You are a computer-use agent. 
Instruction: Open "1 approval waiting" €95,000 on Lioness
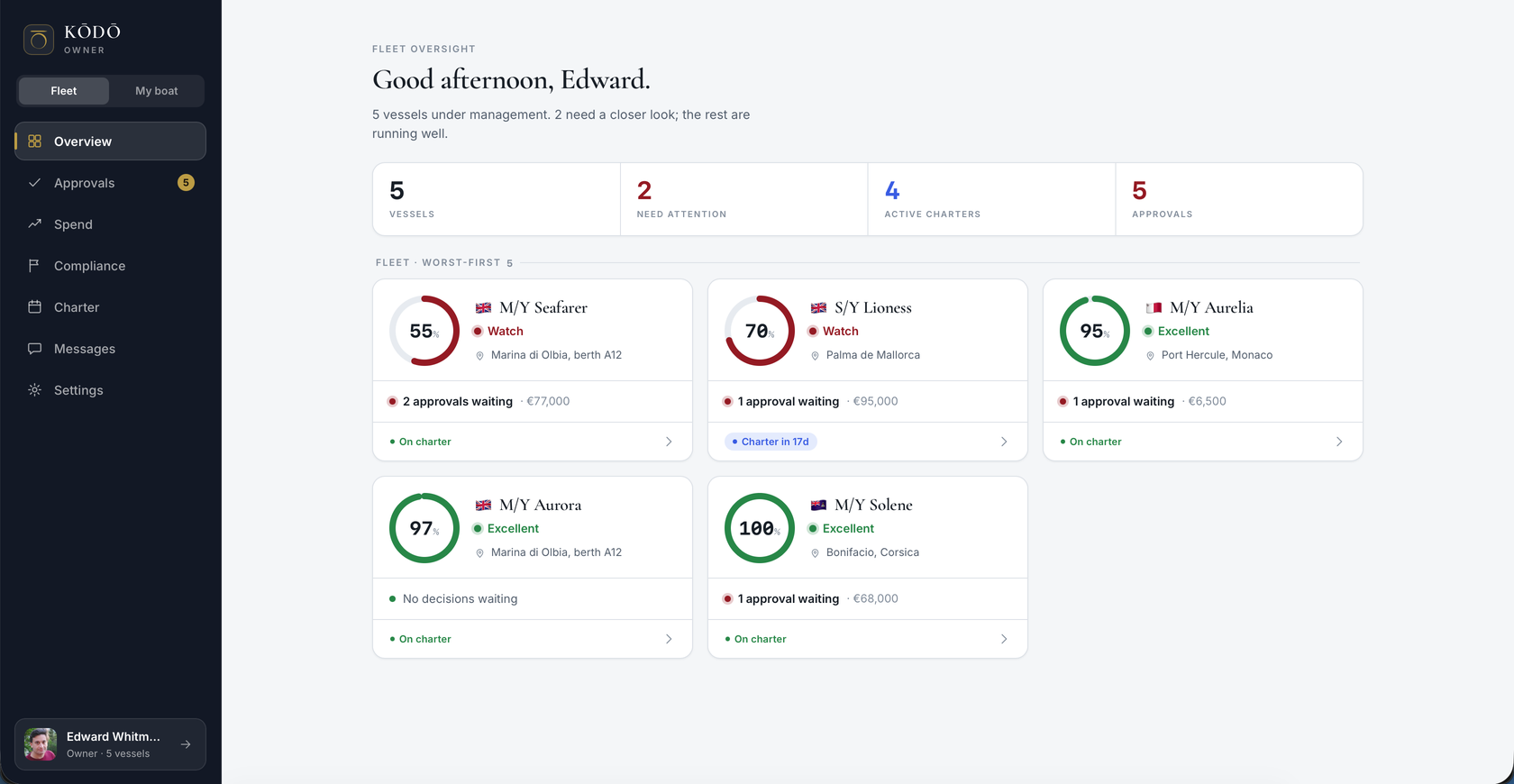(x=789, y=402)
